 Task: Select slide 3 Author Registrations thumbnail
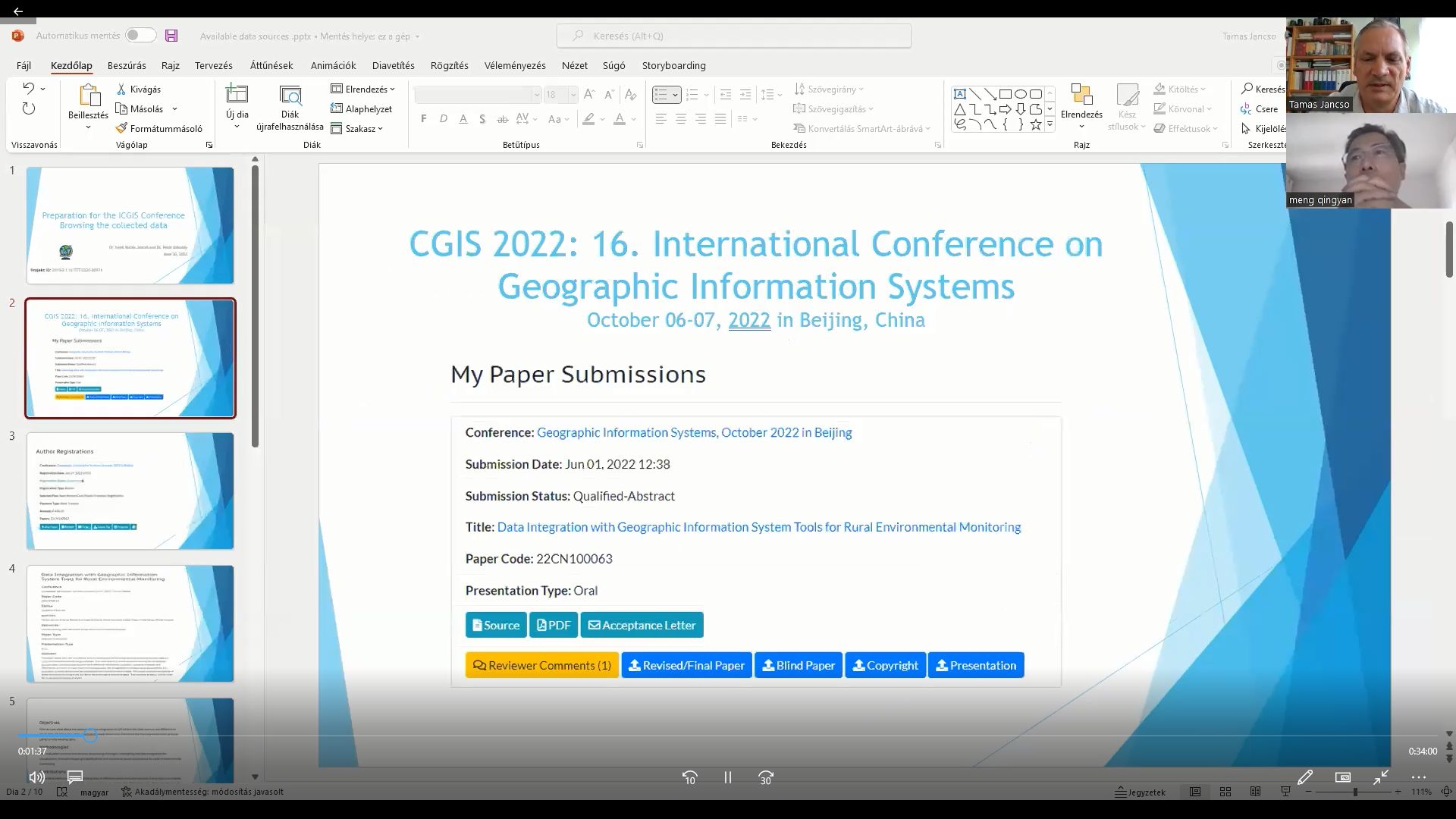click(130, 491)
